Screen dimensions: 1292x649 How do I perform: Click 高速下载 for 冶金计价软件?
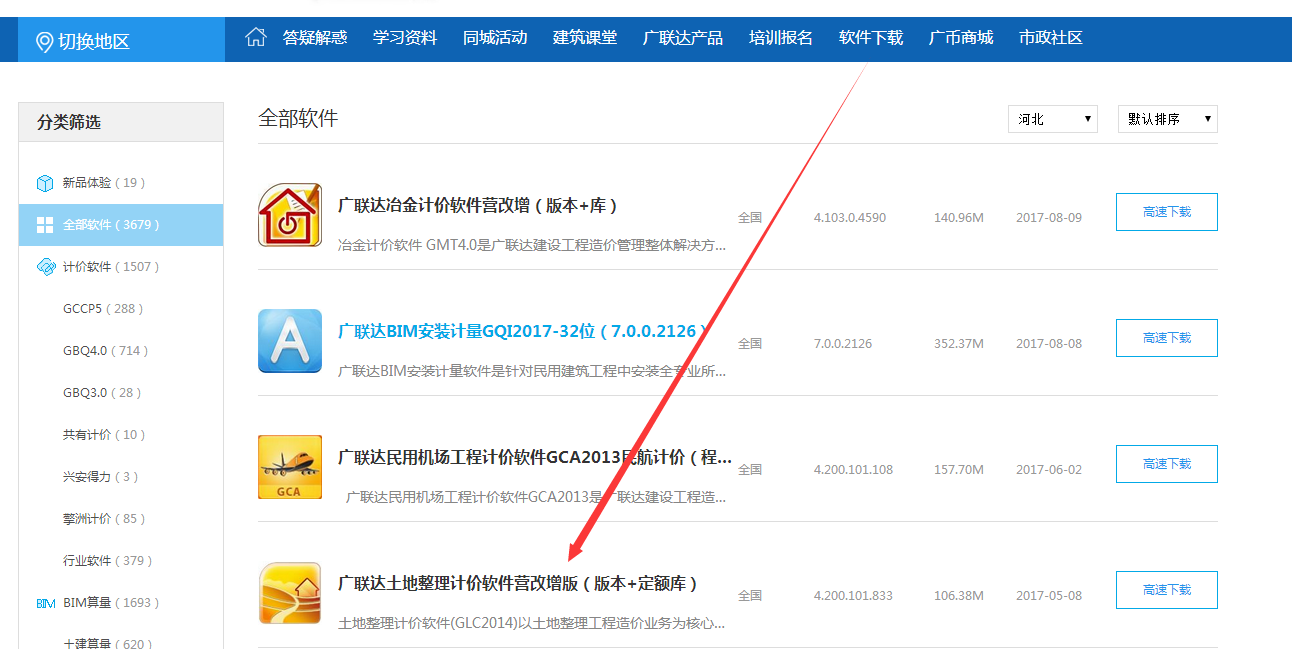point(1167,212)
